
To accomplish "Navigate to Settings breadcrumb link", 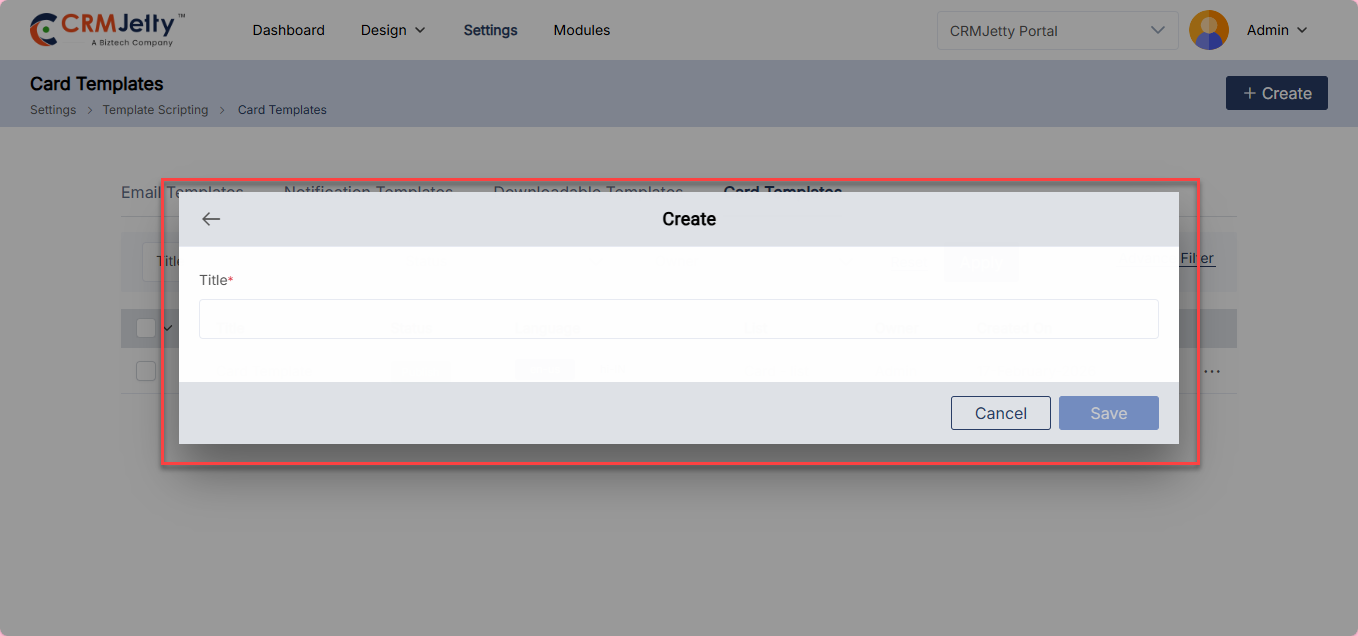I will [53, 110].
